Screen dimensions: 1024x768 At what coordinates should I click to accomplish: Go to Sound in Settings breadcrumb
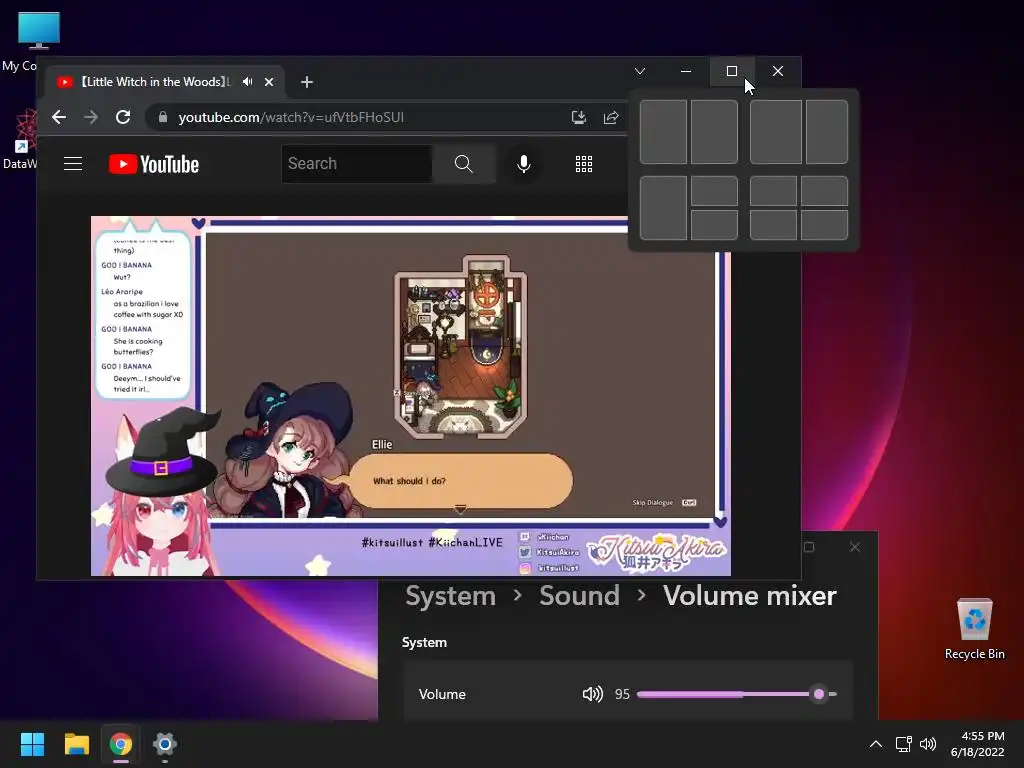(579, 596)
